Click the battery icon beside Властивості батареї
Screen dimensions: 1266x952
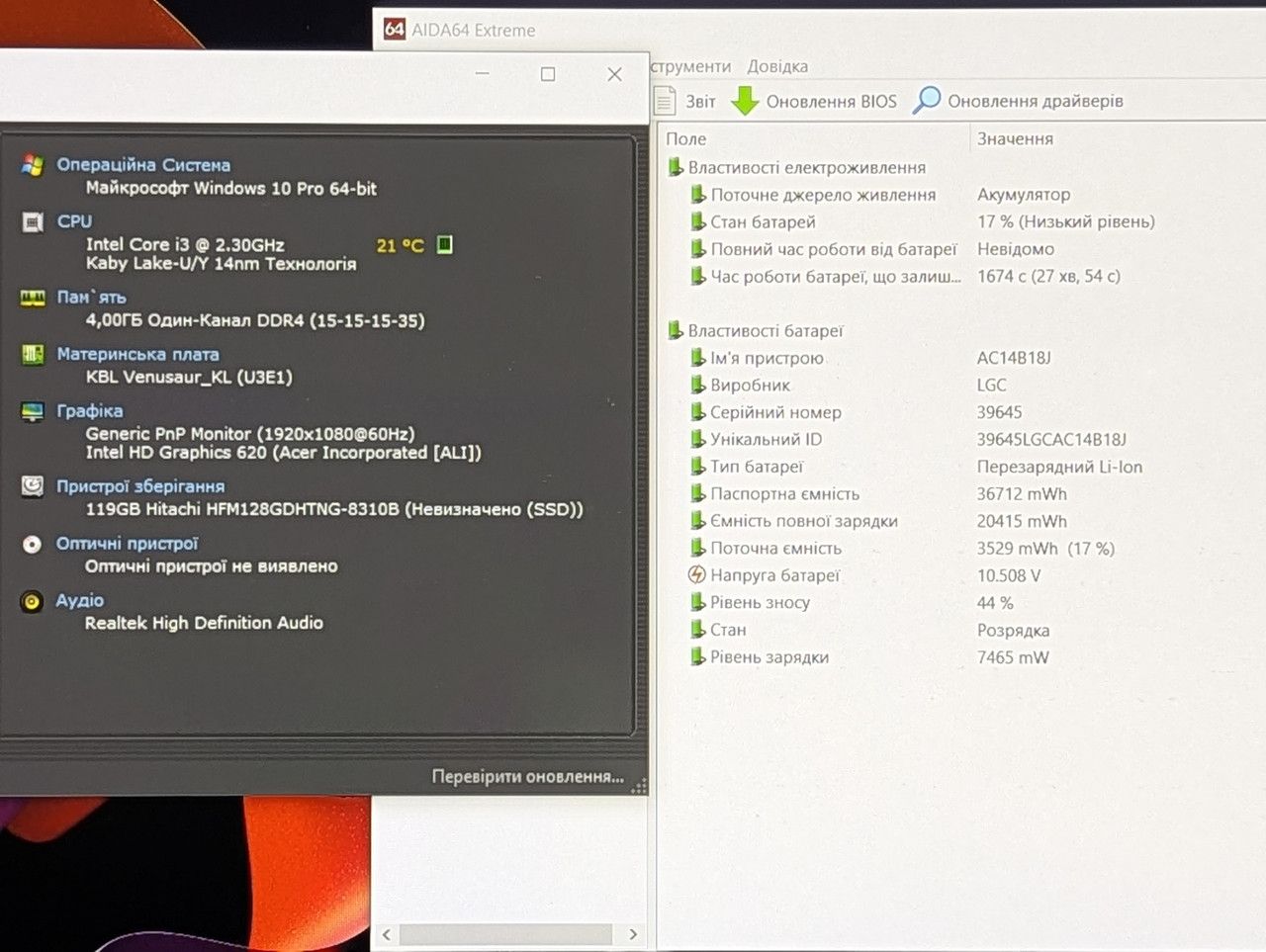[x=676, y=330]
